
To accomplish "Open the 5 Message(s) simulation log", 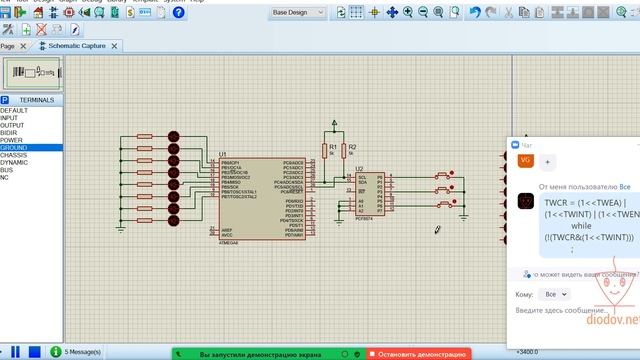I will (x=76, y=352).
